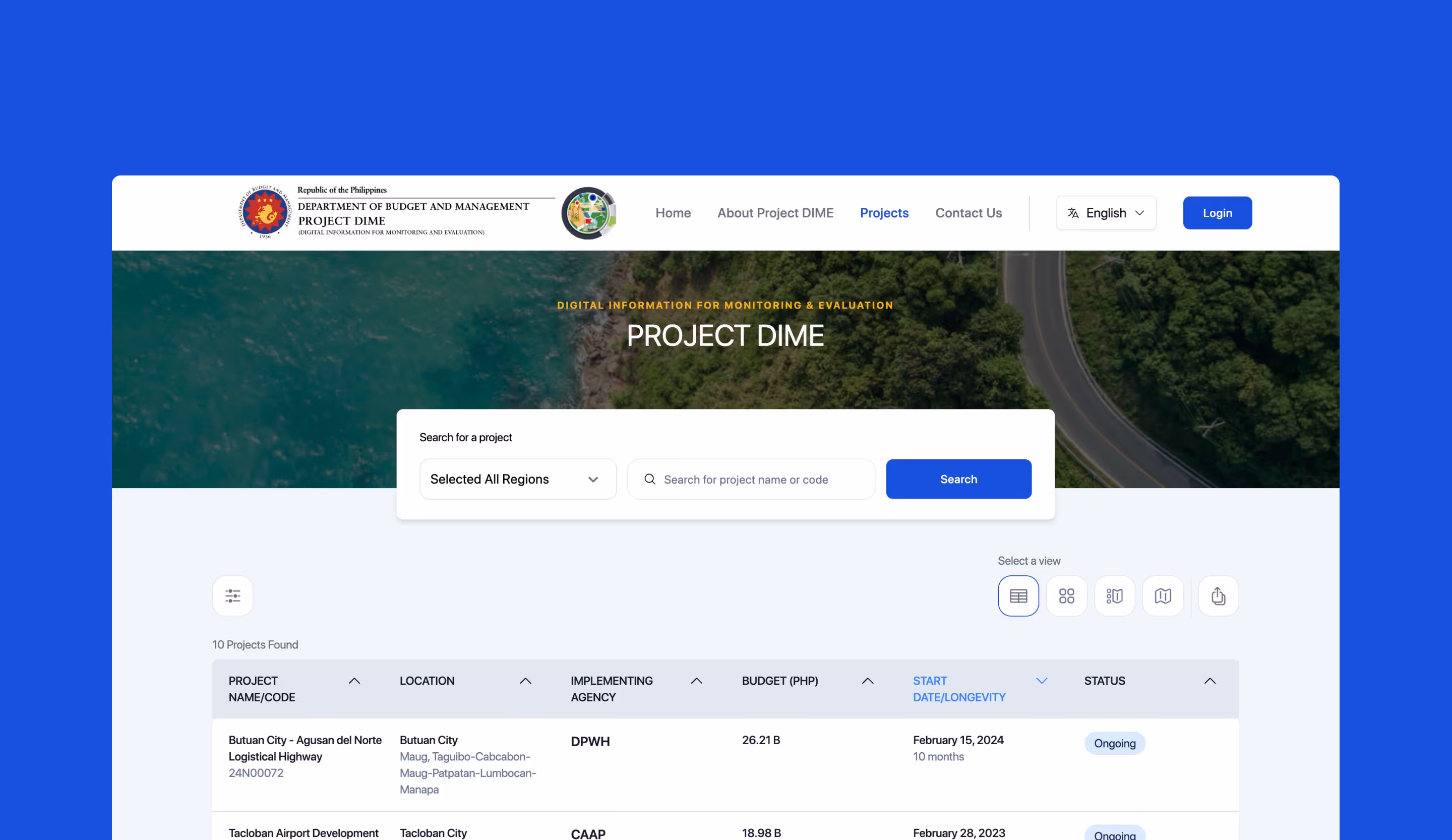Screen dimensions: 1452x840
Task: Toggle LOCATION column sort order
Action: (x=525, y=680)
